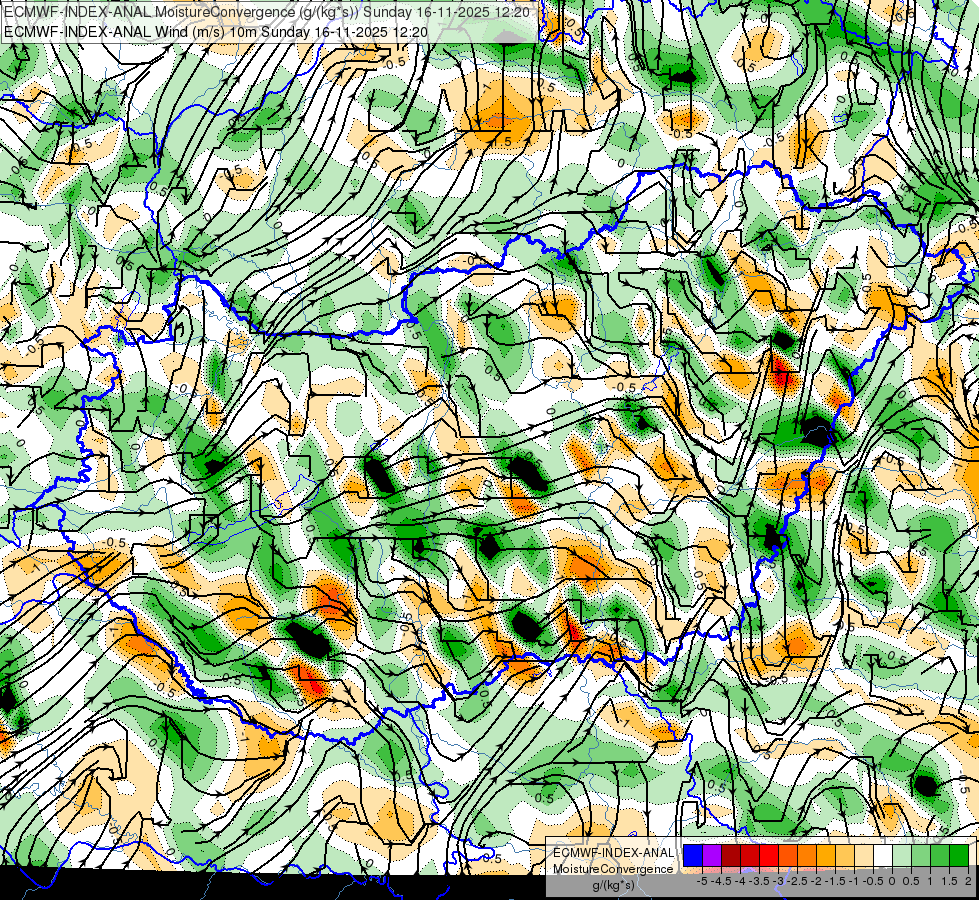
Task: Click the -2.5 tick label on the legend
Action: (799, 881)
